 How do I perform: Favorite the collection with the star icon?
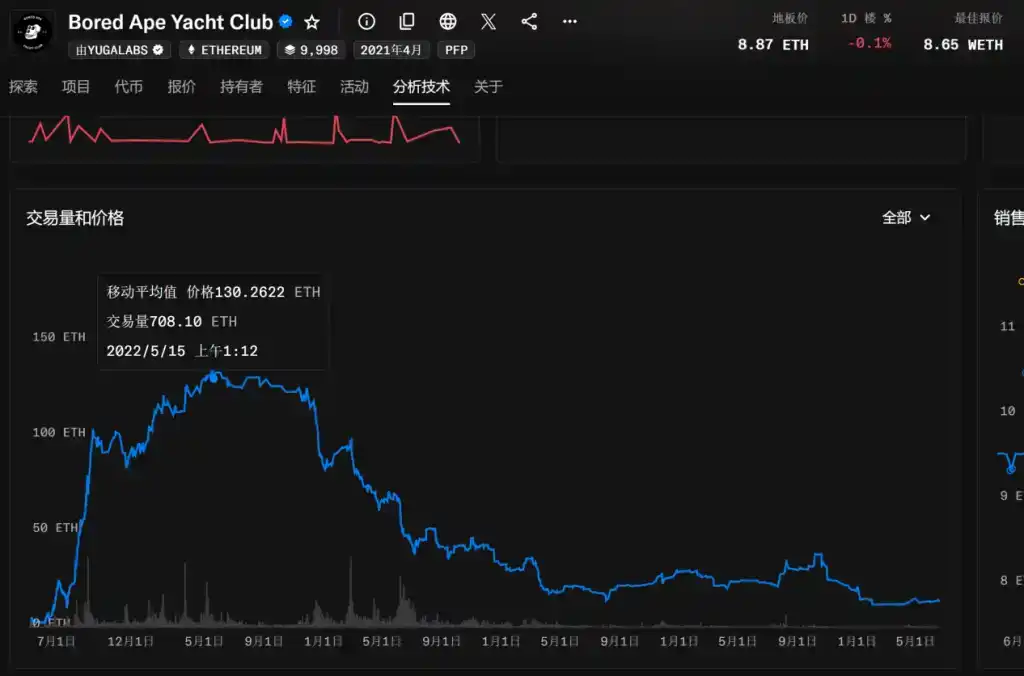tap(312, 22)
